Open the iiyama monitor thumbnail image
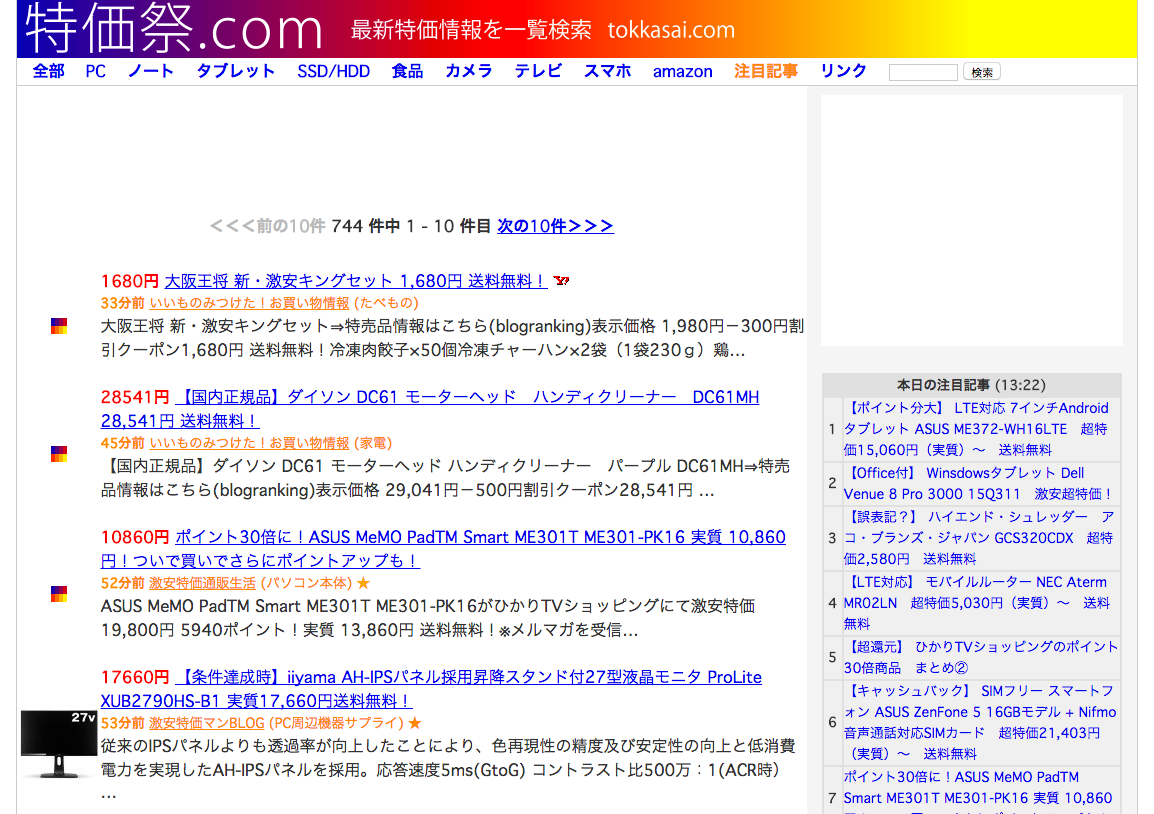 (x=59, y=743)
